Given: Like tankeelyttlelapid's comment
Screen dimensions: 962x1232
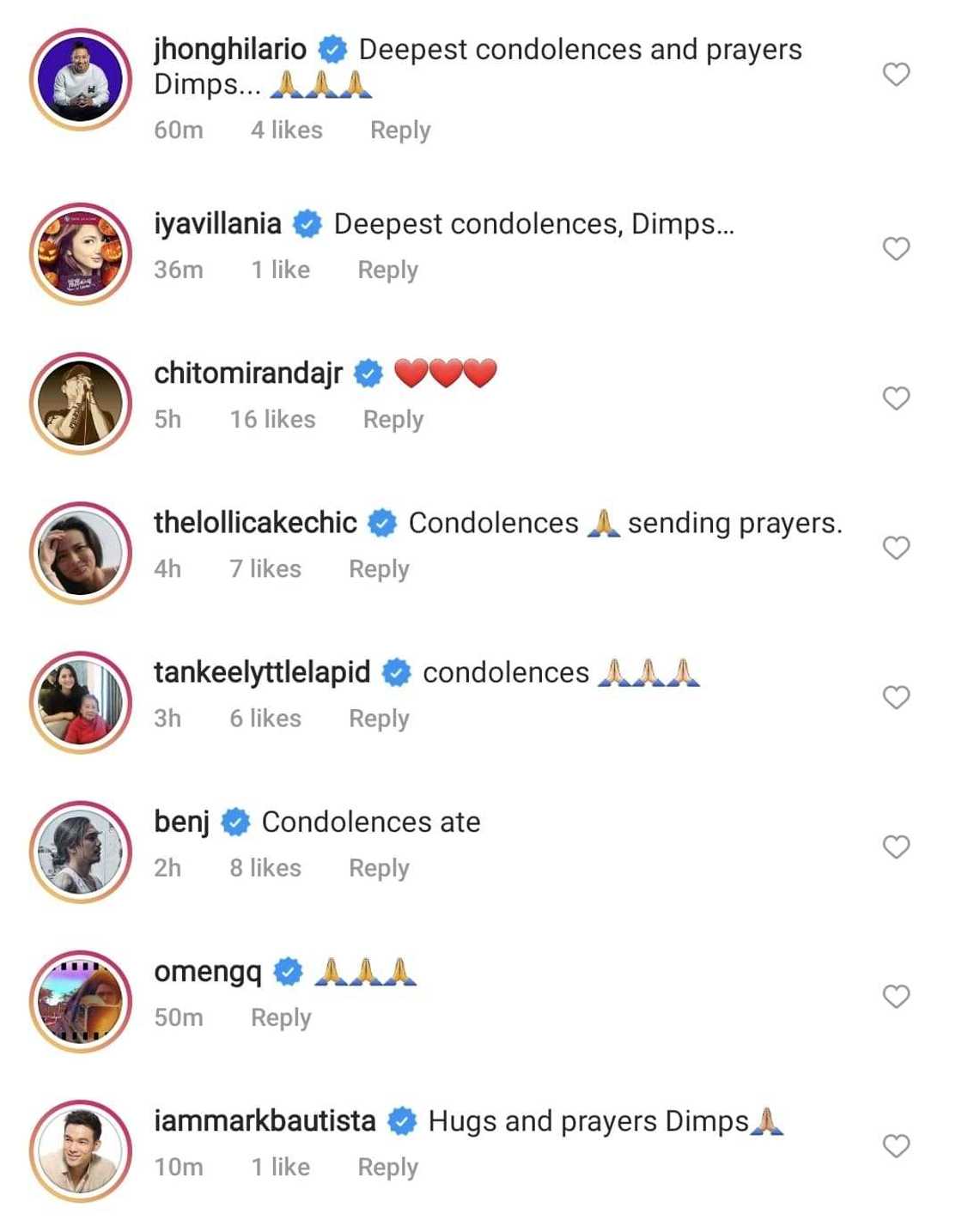Looking at the screenshot, I should (896, 697).
